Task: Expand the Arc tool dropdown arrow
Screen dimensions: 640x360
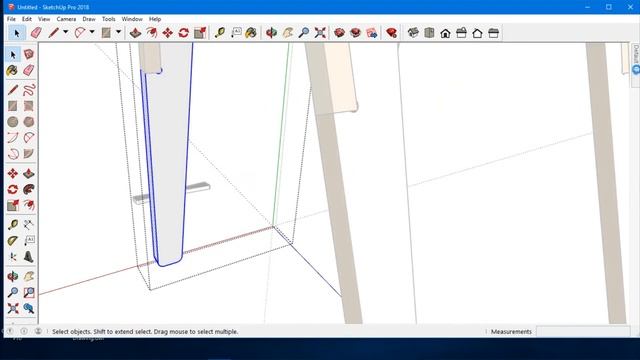Action: [x=92, y=32]
